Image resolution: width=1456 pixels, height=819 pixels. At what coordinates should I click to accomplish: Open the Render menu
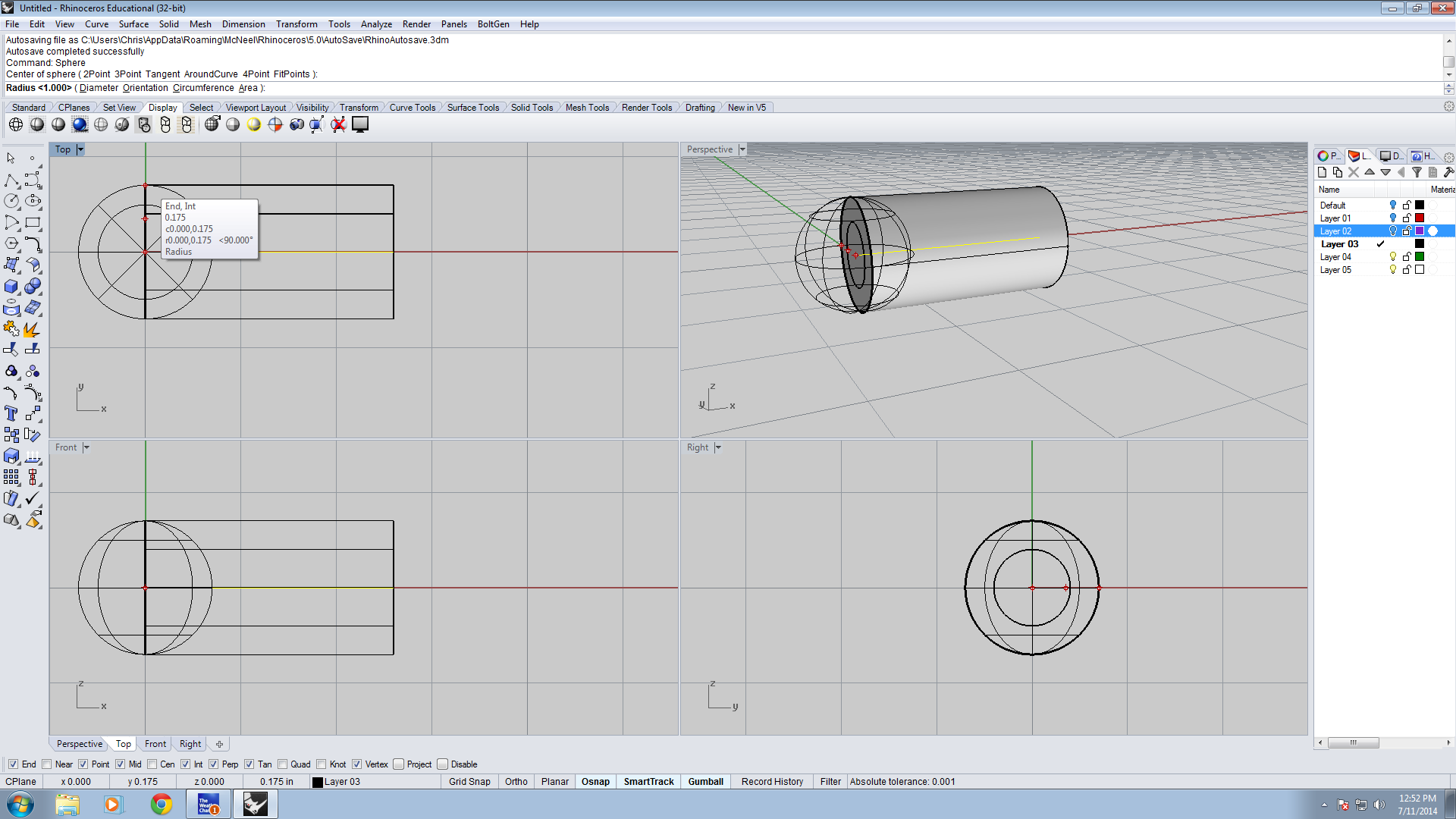click(x=415, y=24)
